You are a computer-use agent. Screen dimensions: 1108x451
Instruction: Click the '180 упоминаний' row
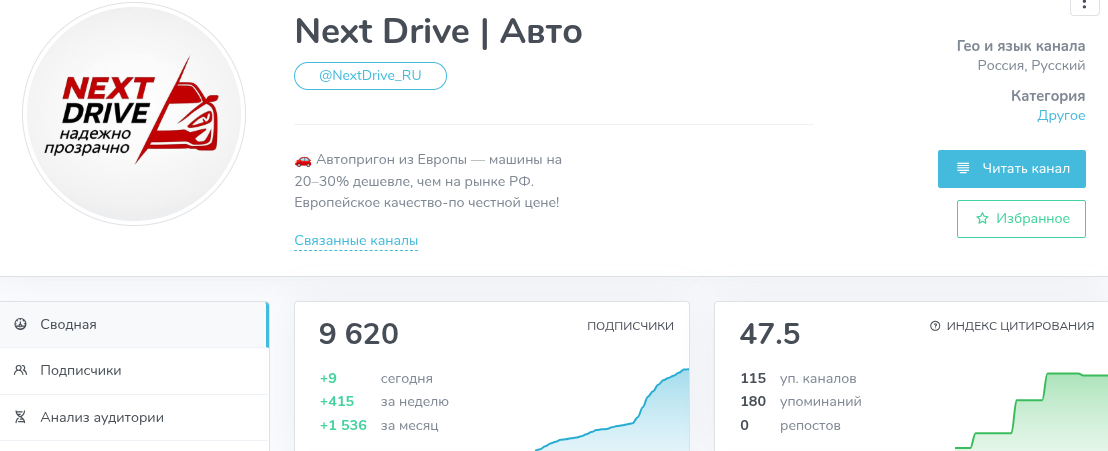(x=801, y=402)
